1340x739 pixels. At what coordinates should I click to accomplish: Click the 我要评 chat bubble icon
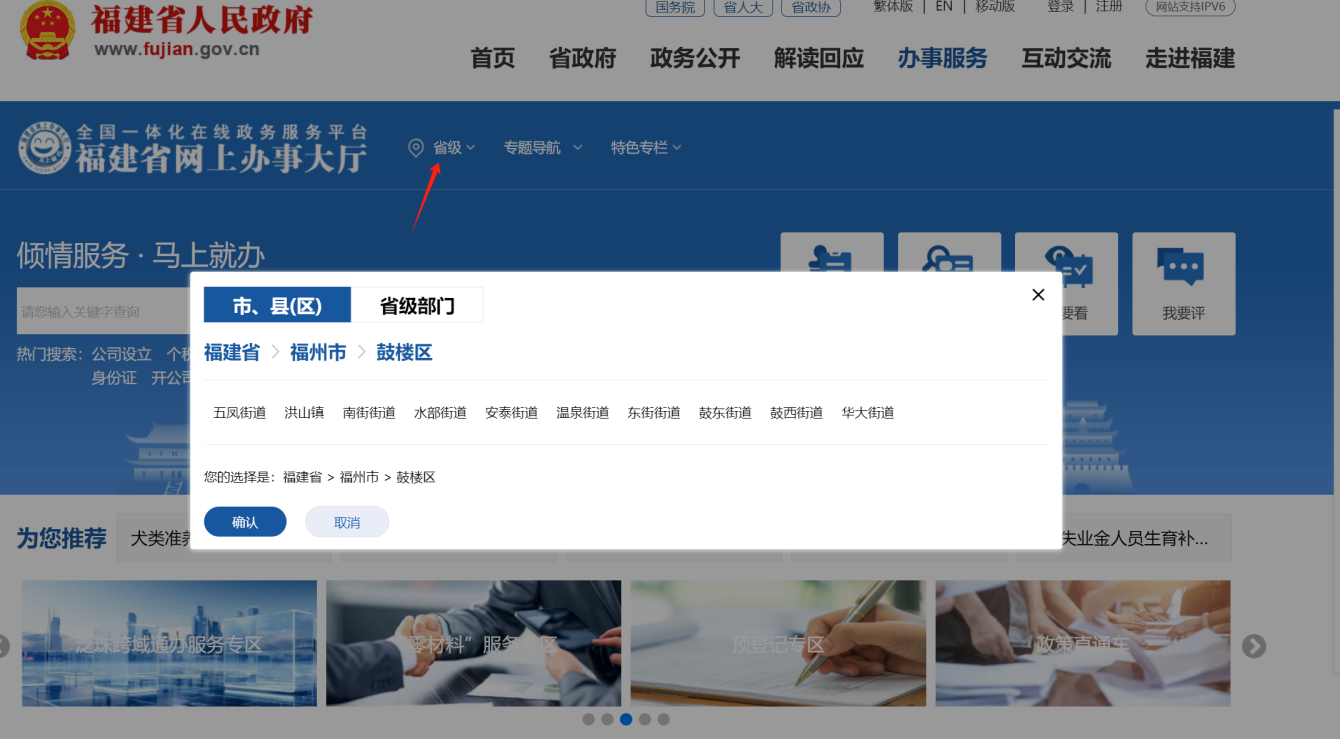click(1183, 266)
